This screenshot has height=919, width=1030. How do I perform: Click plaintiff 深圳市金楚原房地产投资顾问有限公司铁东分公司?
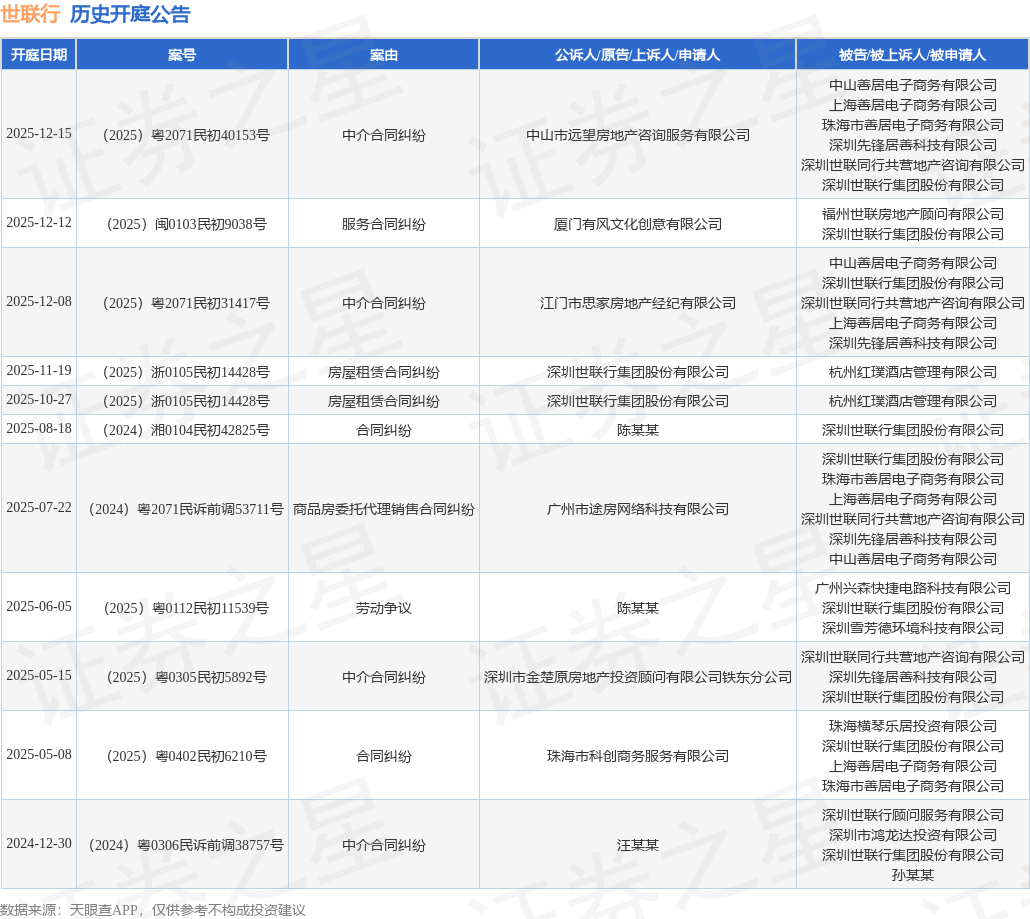pos(638,677)
